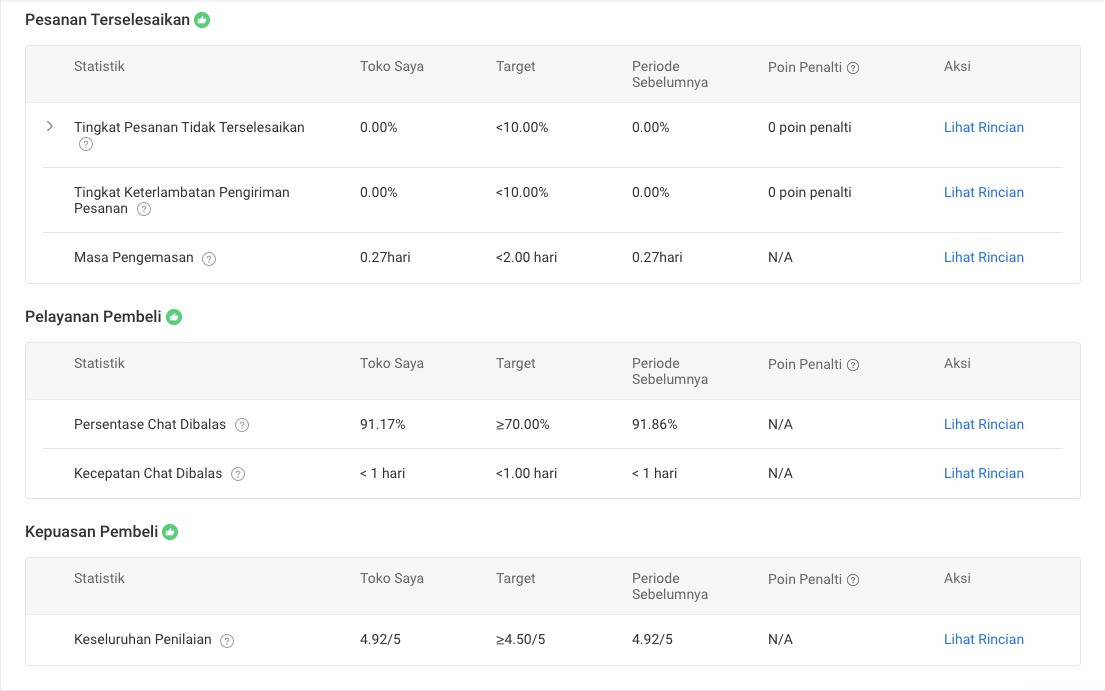Image resolution: width=1105 pixels, height=691 pixels.
Task: Click help icon beside Kecepatan Chat Dibalas
Action: click(238, 474)
